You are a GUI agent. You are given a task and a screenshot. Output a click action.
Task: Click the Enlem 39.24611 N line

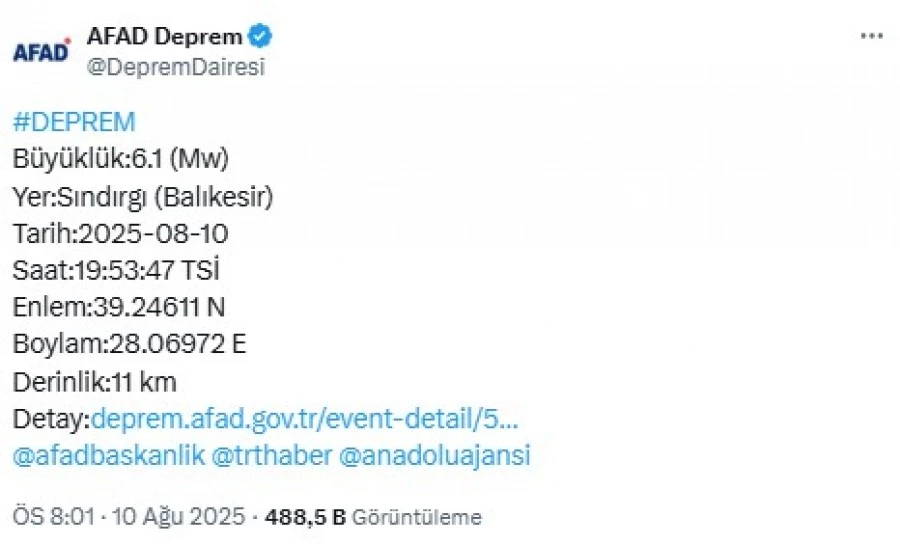[127, 308]
